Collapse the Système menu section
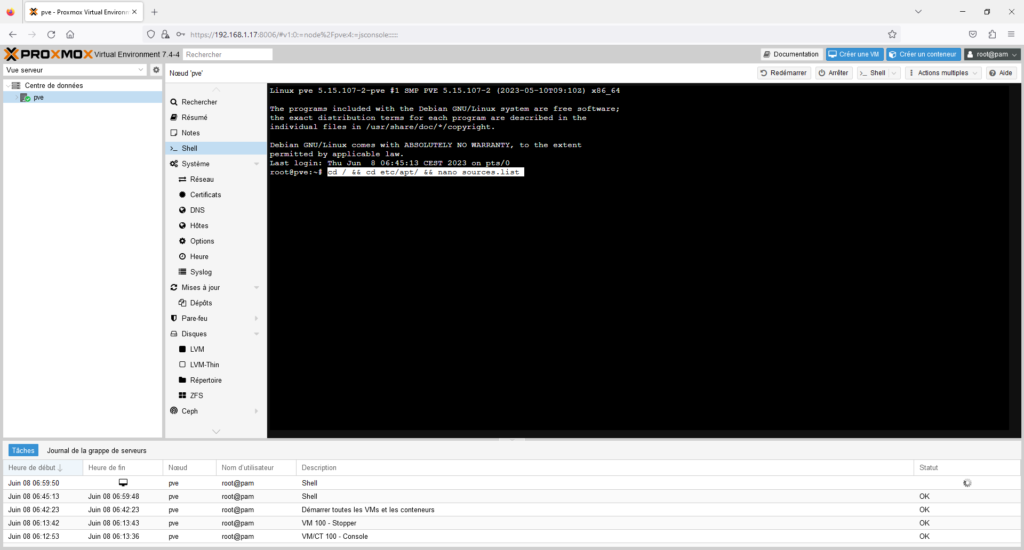 256,164
